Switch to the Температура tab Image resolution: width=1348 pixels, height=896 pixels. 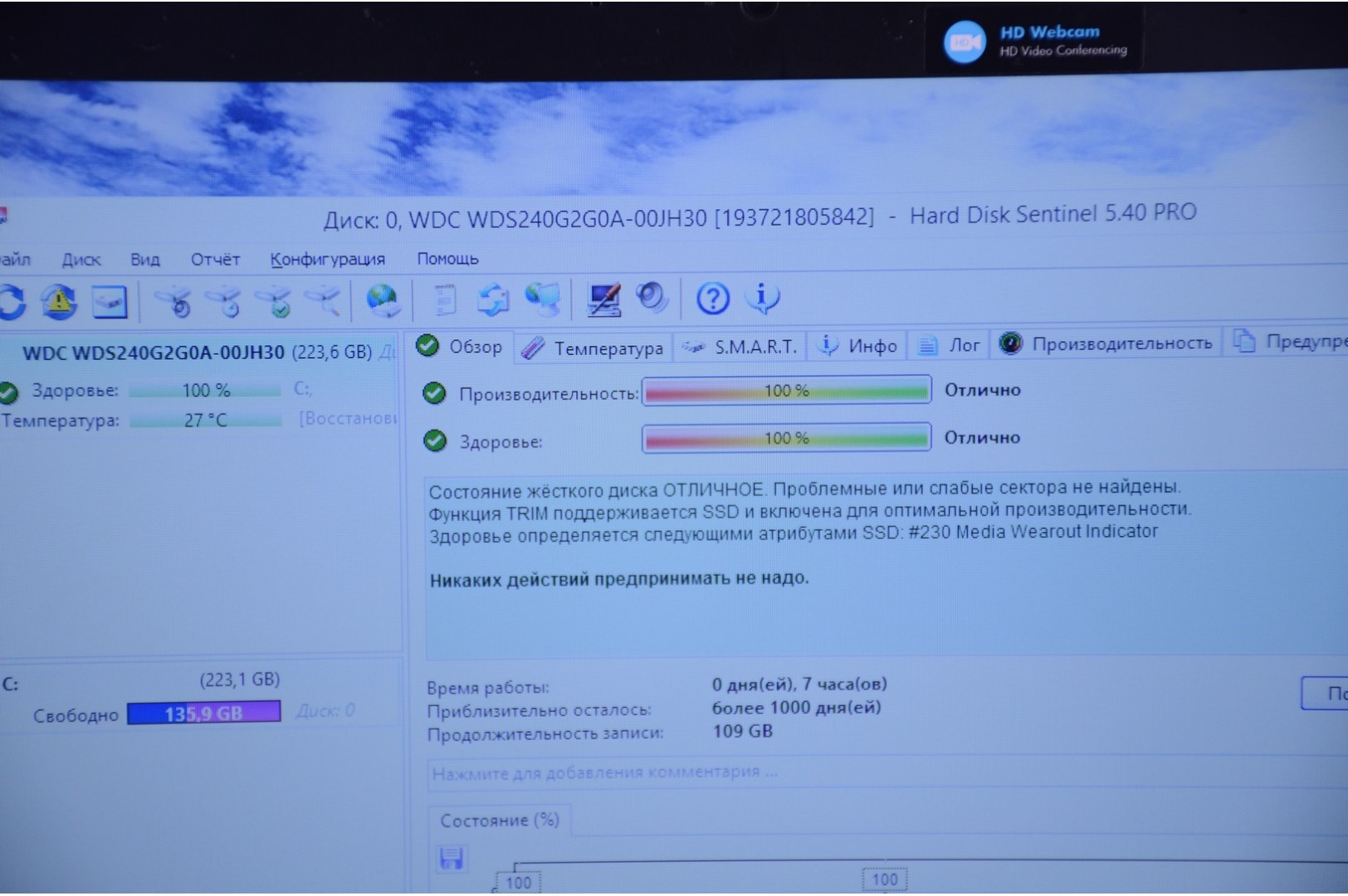pyautogui.click(x=593, y=348)
